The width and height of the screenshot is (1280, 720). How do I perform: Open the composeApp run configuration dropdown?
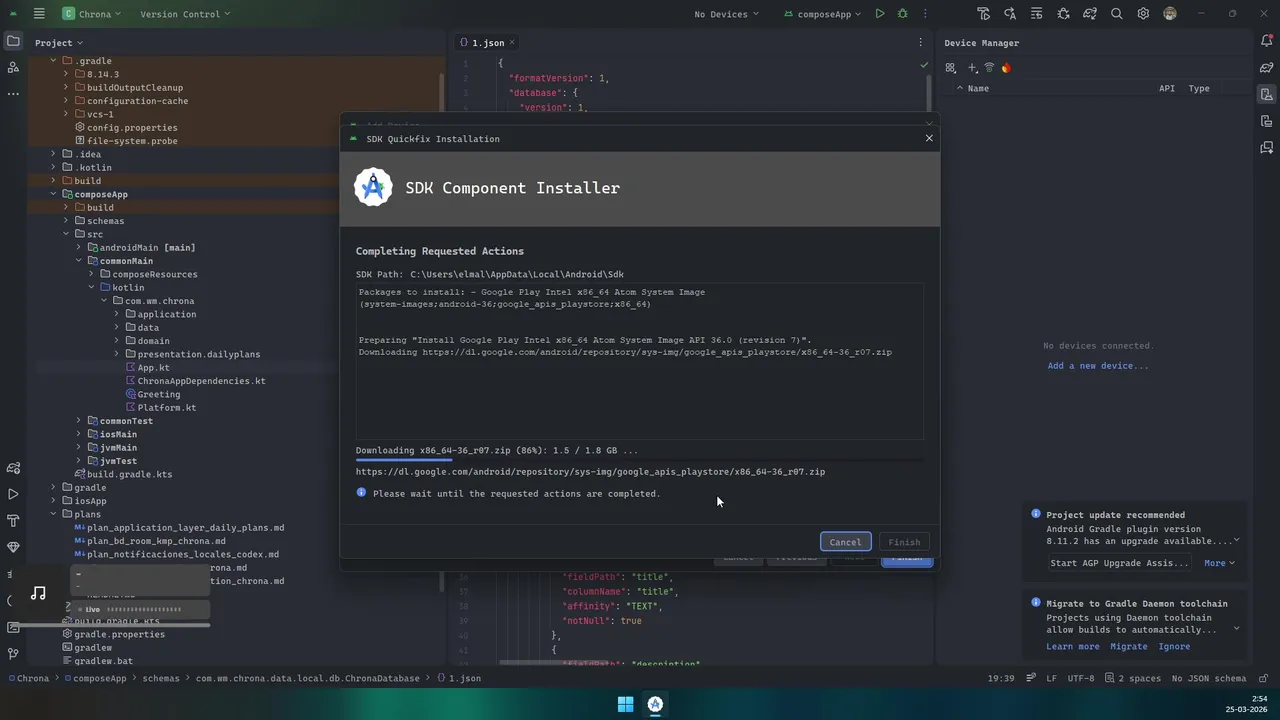[825, 14]
